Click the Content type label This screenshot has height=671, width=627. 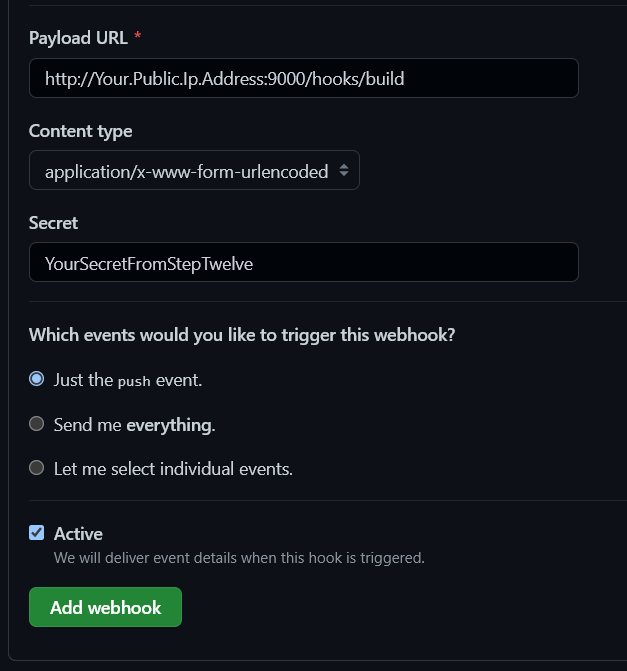point(80,131)
